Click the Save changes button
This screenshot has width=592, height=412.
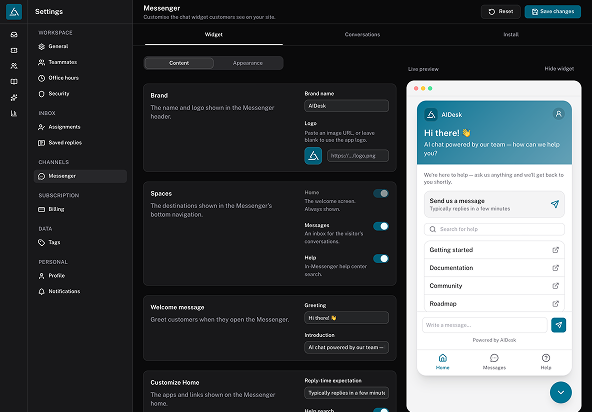[553, 12]
